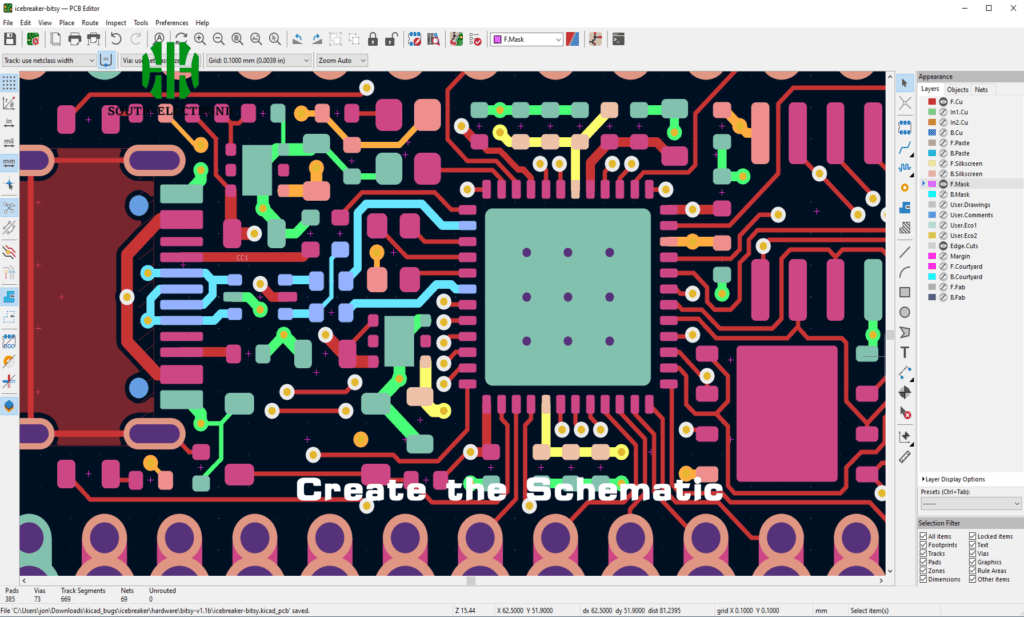Viewport: 1024px width, 617px height.
Task: Click the Zoom to Fit icon
Action: [239, 39]
